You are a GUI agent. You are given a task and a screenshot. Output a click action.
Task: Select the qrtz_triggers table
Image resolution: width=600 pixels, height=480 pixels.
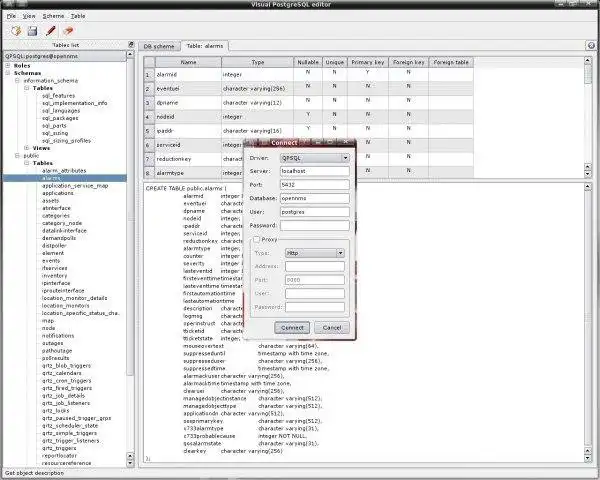tap(59, 448)
